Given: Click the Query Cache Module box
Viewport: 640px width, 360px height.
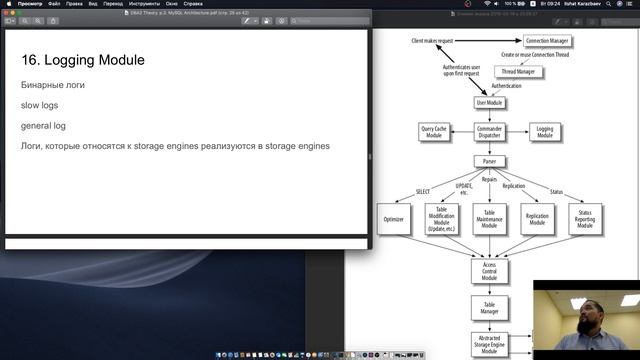Looking at the screenshot, I should pyautogui.click(x=433, y=132).
